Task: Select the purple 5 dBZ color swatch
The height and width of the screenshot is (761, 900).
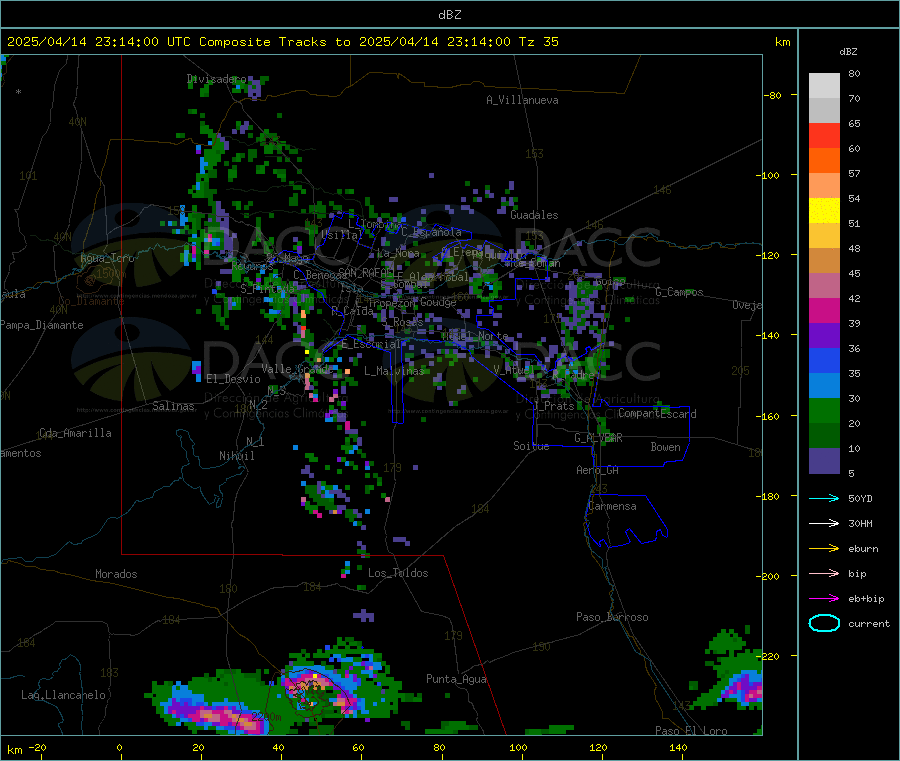Action: pos(824,461)
